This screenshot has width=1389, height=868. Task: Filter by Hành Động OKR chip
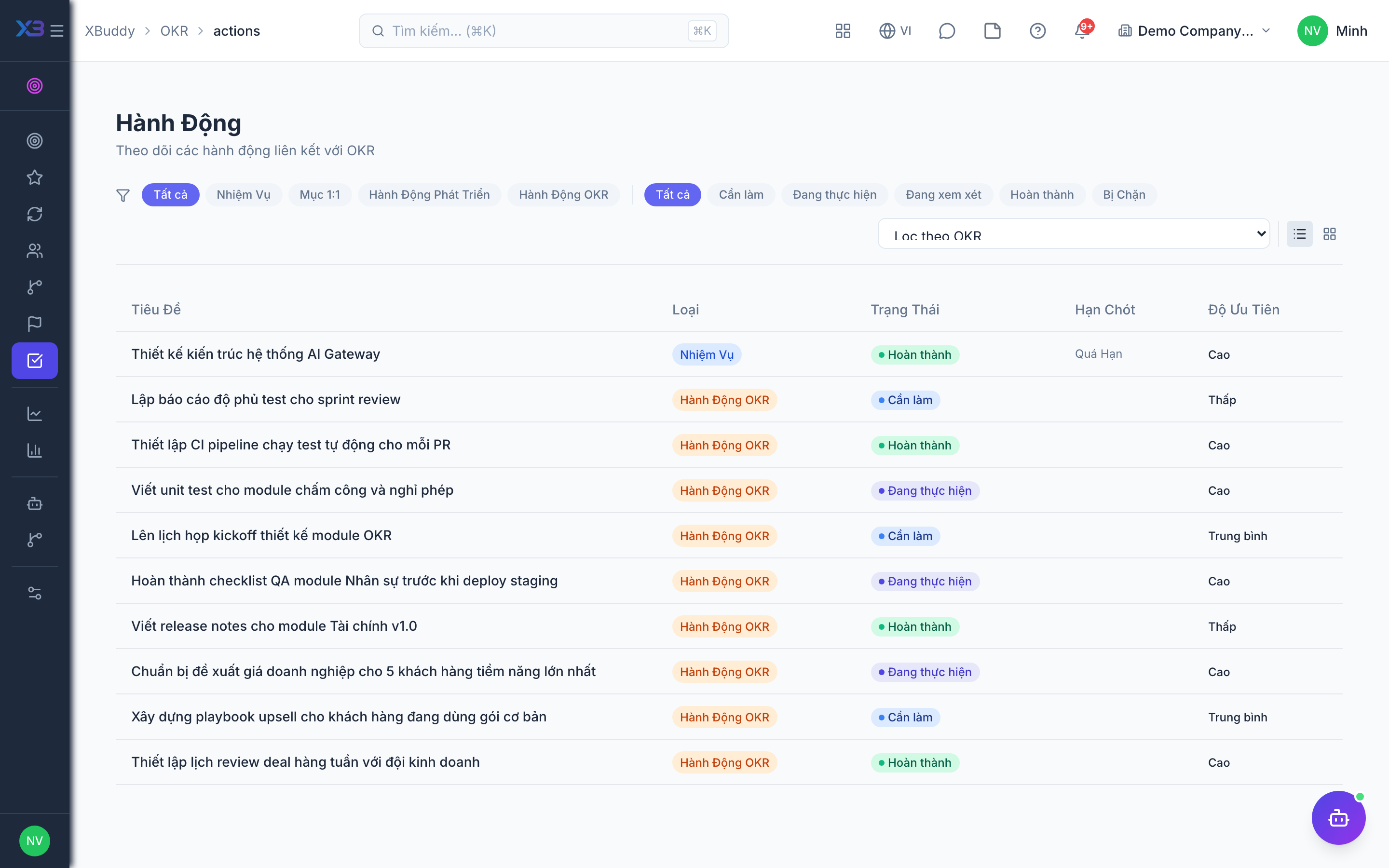coord(564,195)
